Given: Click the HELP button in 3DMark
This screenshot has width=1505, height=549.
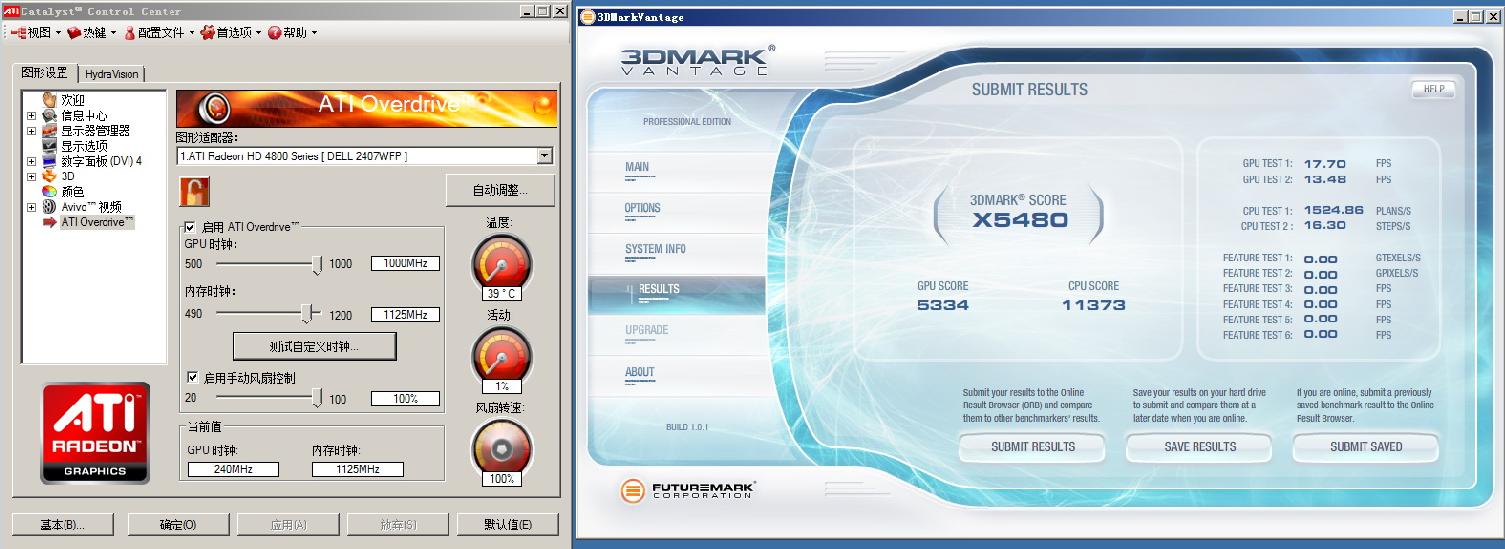Looking at the screenshot, I should point(1433,89).
